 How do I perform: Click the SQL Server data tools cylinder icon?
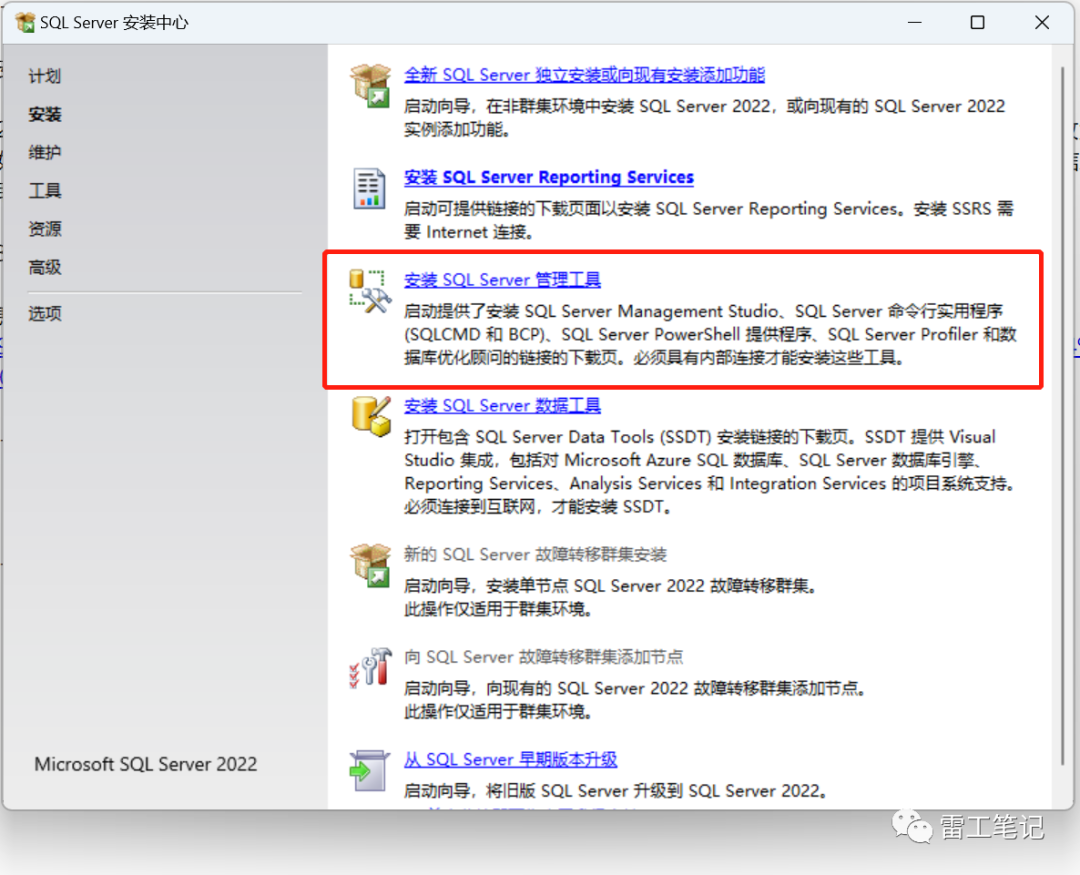coord(371,416)
